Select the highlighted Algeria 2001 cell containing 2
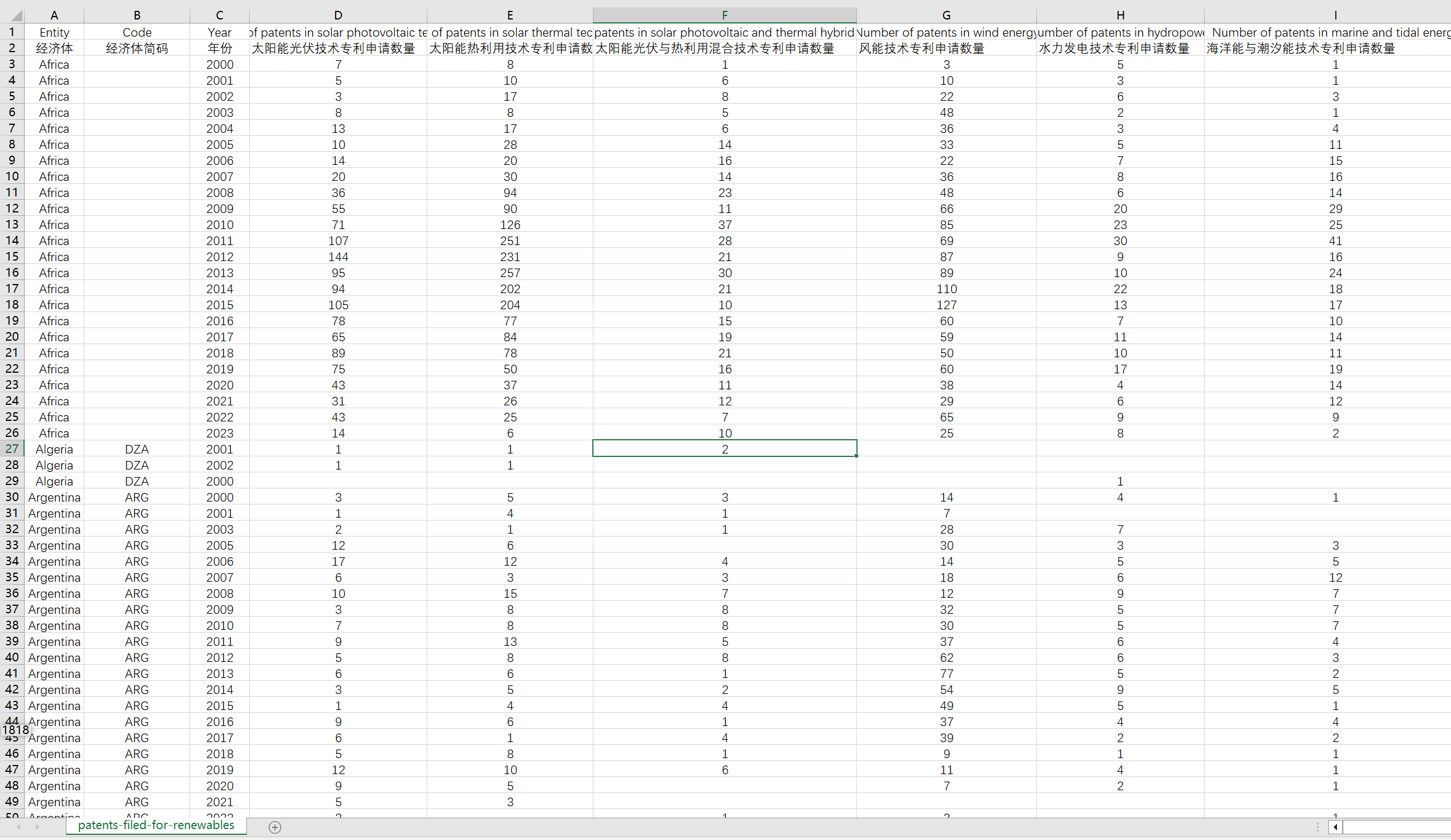Viewport: 1451px width, 840px height. tap(724, 449)
